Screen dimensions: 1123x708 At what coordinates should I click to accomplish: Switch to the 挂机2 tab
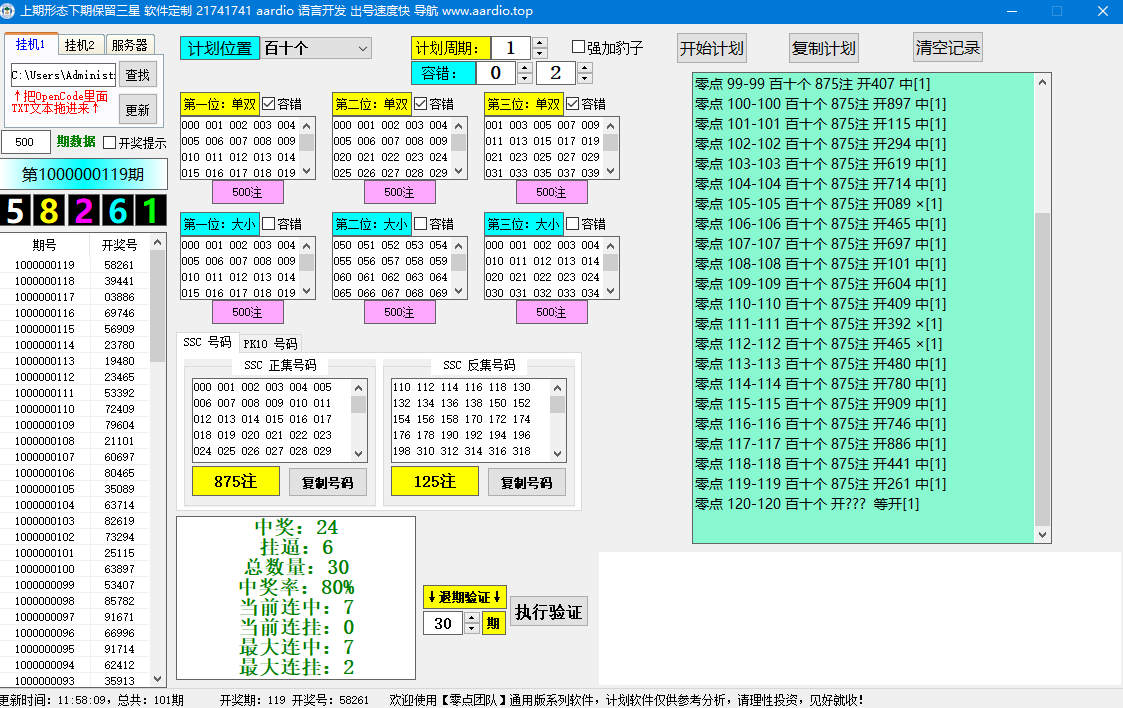coord(79,45)
